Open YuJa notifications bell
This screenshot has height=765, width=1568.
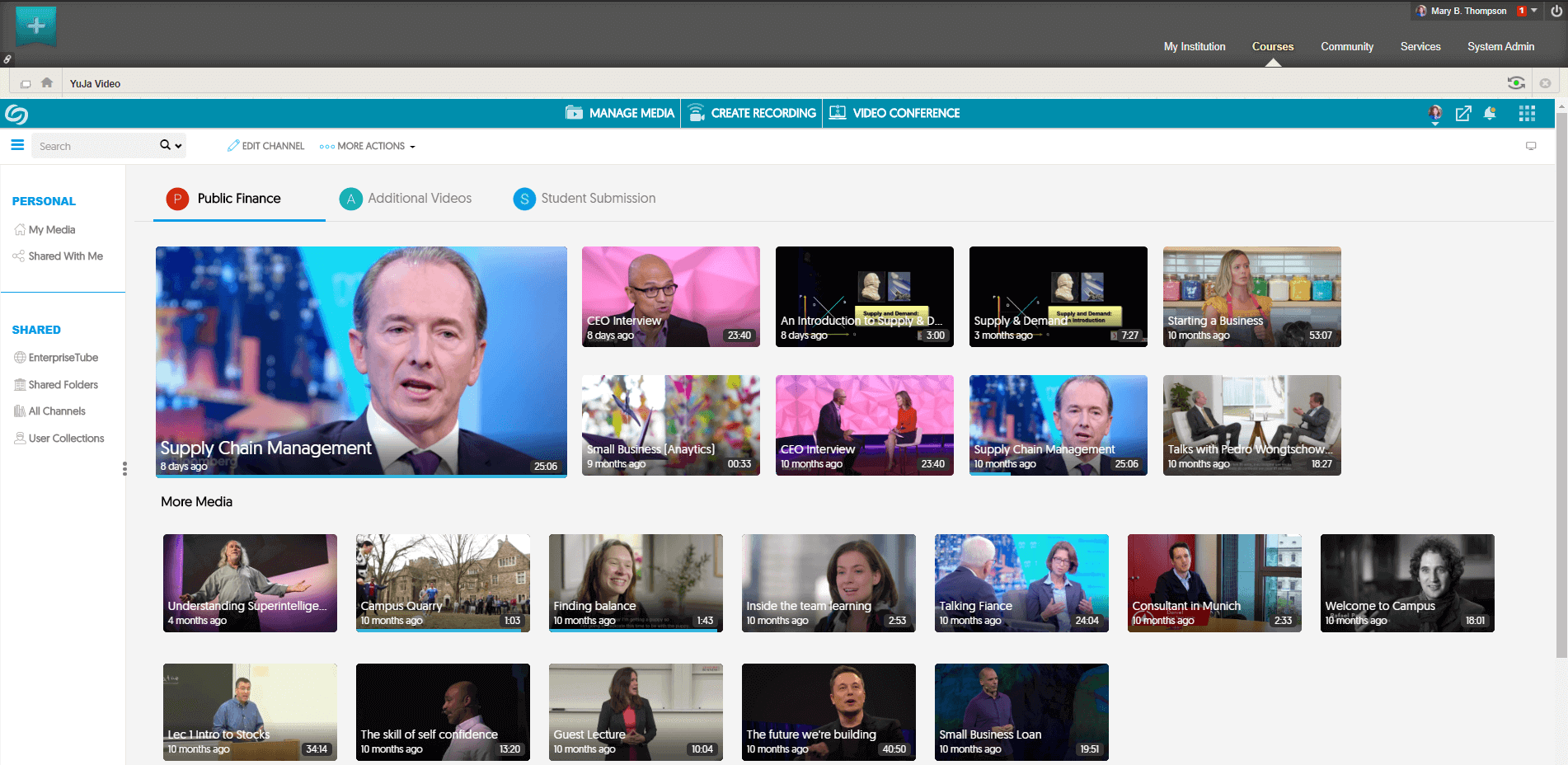tap(1491, 114)
